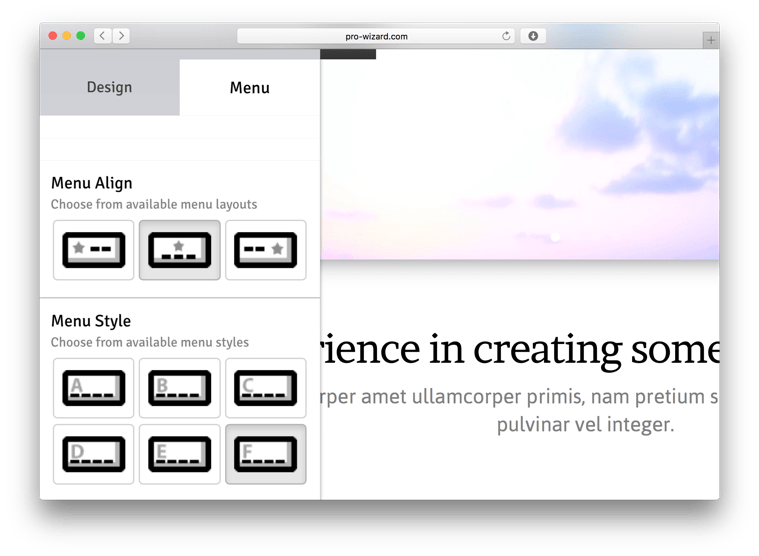
Task: Click the cloudy sky hero image
Action: tap(519, 155)
